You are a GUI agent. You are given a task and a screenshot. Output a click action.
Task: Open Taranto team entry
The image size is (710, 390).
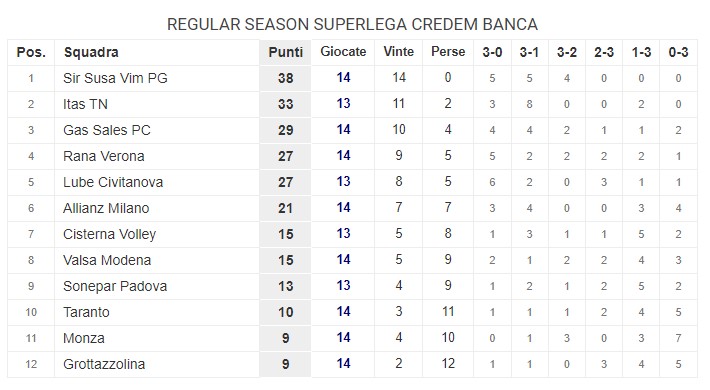(86, 312)
